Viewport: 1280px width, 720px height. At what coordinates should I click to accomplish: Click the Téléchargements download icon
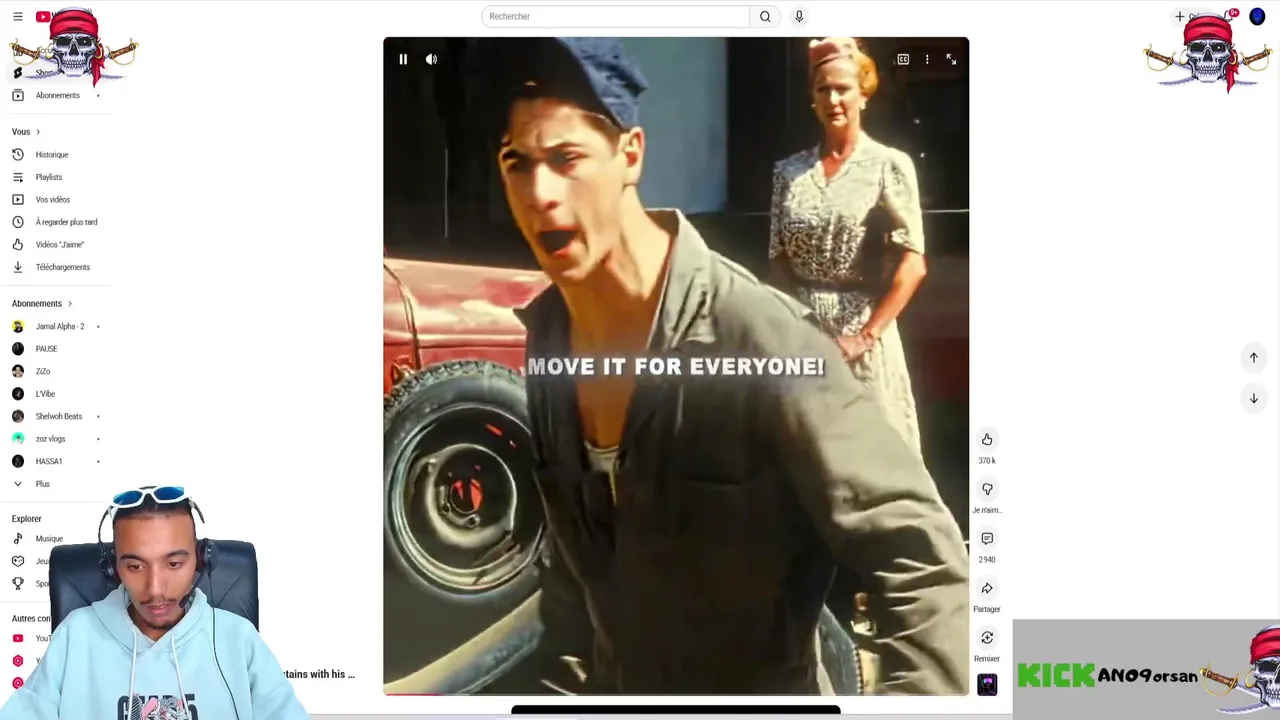point(17,267)
